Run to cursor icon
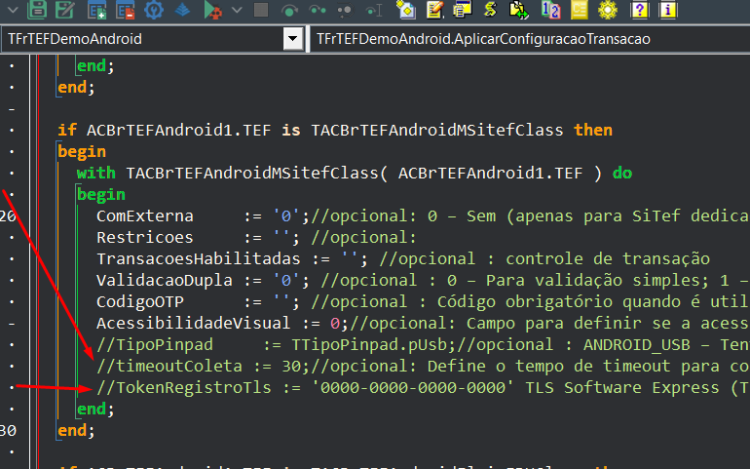The width and height of the screenshot is (750, 469). pyautogui.click(x=374, y=10)
